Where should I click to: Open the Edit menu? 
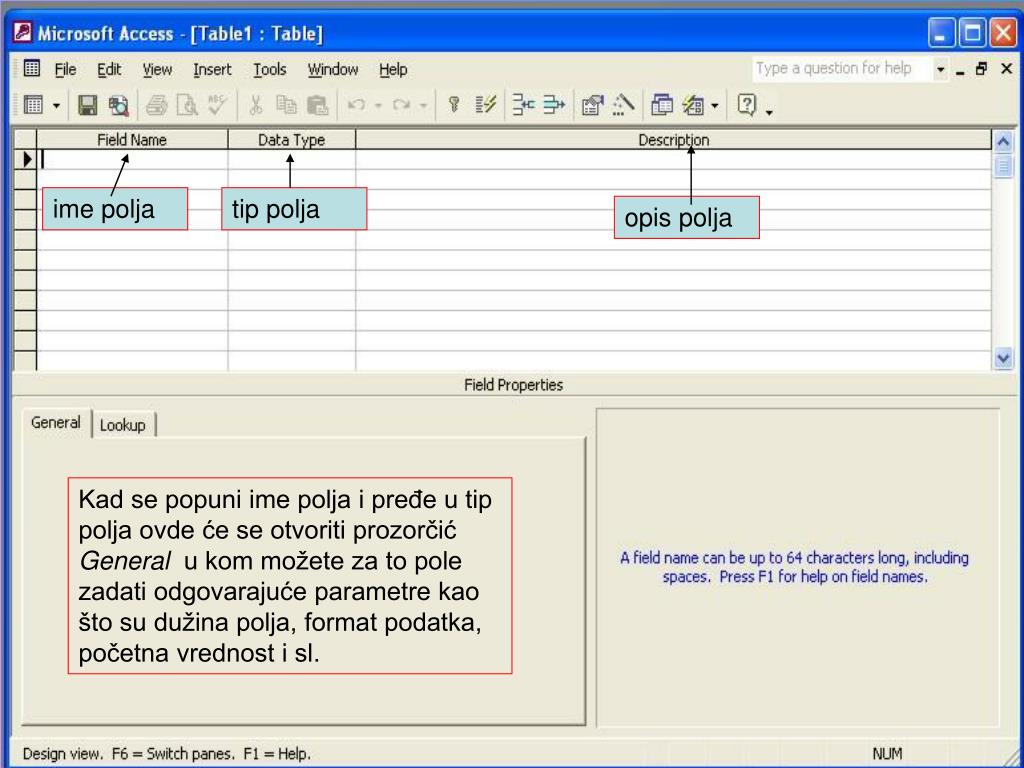[109, 69]
